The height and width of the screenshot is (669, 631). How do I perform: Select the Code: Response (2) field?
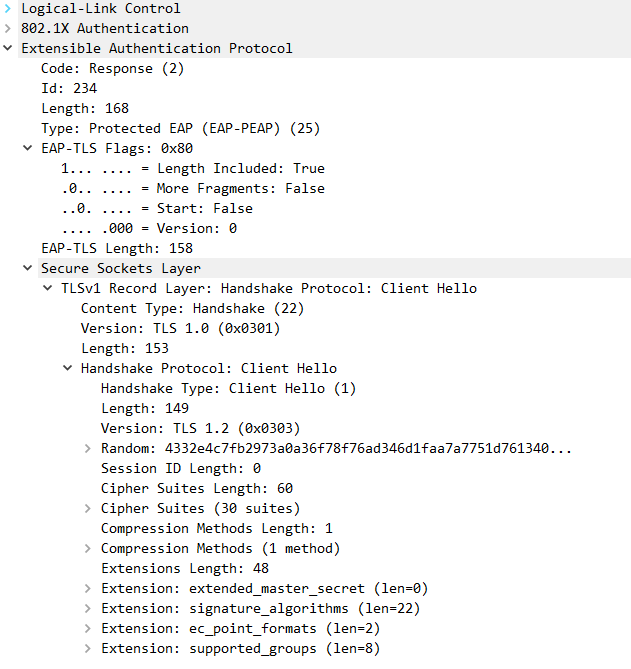tap(112, 68)
